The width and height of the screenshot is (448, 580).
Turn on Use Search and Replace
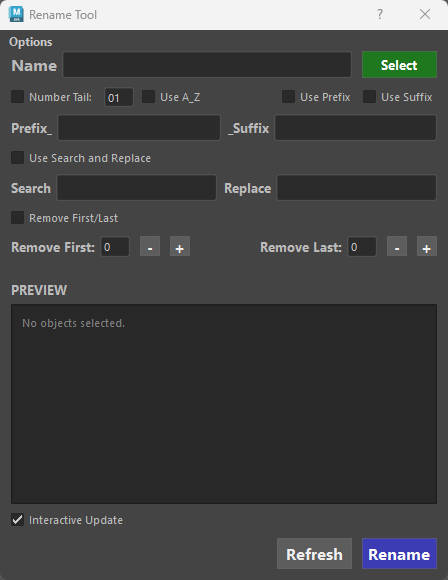(x=17, y=157)
